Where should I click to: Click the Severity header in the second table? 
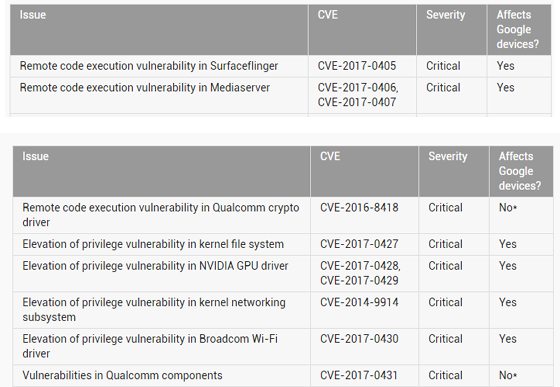point(448,156)
